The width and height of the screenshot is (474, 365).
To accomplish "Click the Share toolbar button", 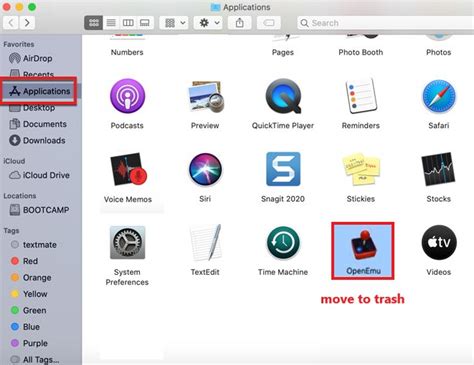I will click(x=239, y=23).
